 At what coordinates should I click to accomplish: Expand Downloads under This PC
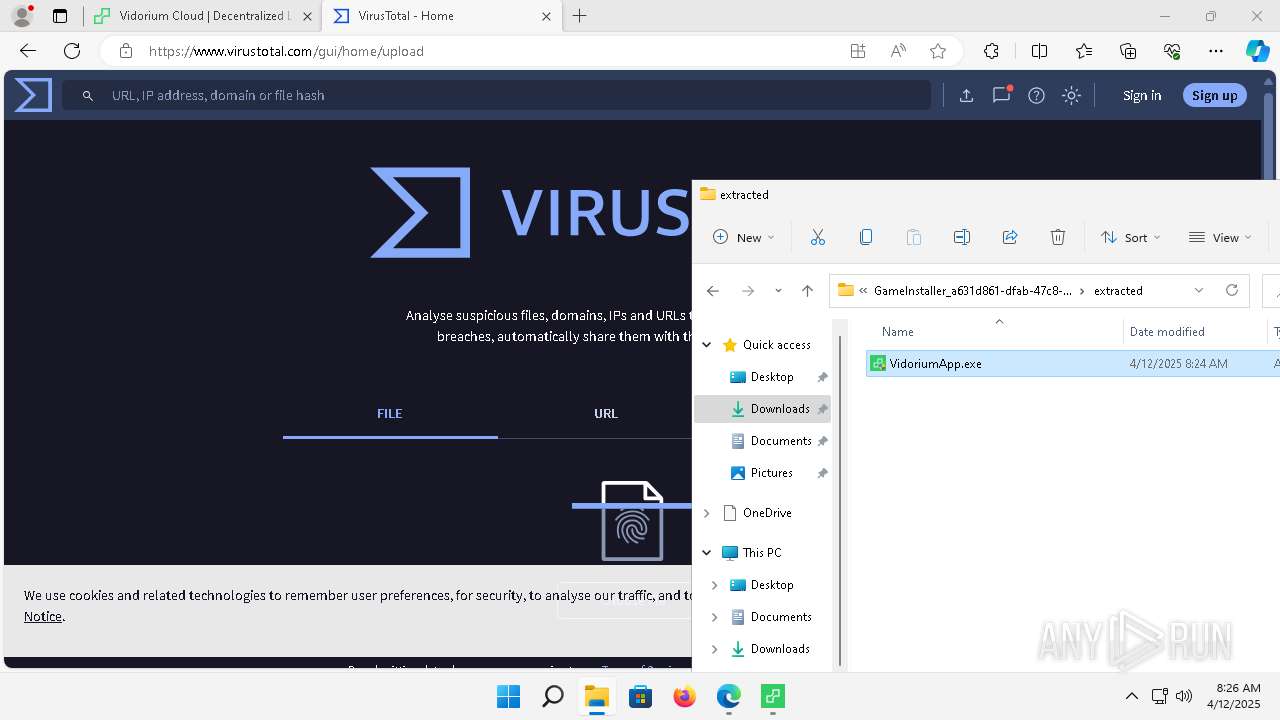[x=714, y=649]
